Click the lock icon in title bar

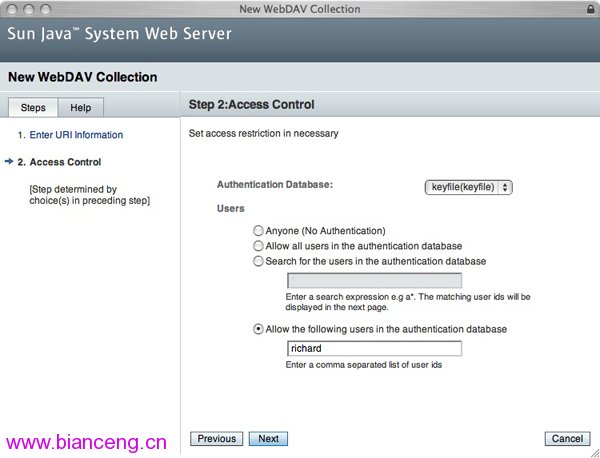(x=590, y=9)
